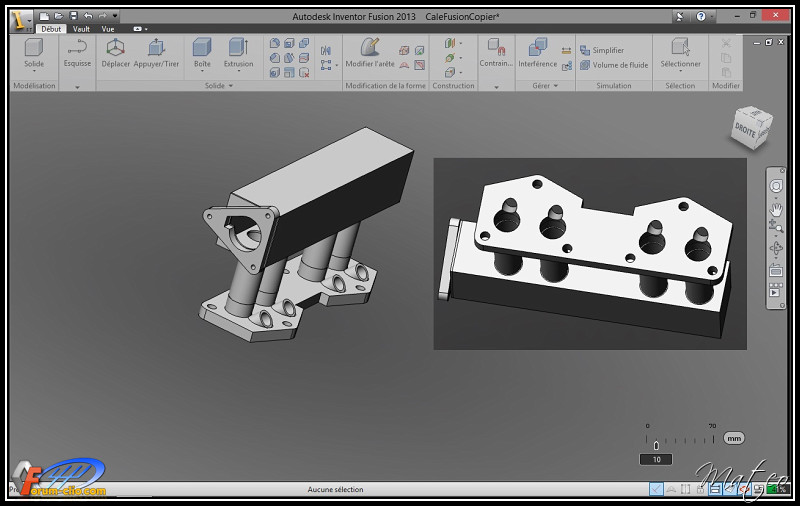Image resolution: width=800 pixels, height=506 pixels.
Task: Toggle the lock icon in the status bar
Action: coord(700,489)
